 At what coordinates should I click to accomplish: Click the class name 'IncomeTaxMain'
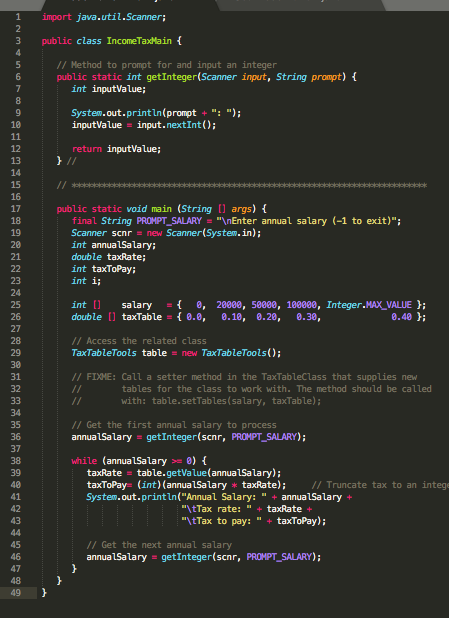tap(139, 41)
